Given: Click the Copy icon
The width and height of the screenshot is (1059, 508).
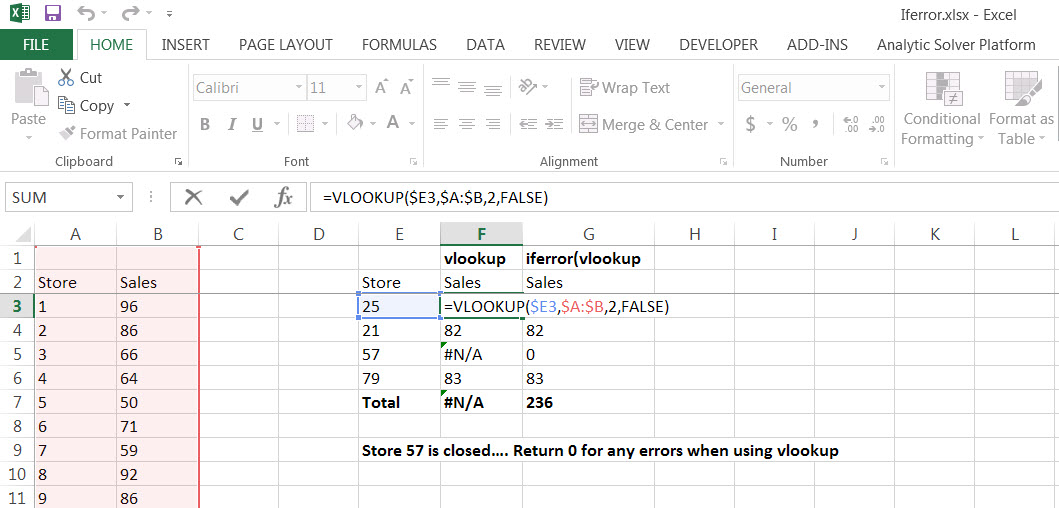Looking at the screenshot, I should pyautogui.click(x=66, y=105).
